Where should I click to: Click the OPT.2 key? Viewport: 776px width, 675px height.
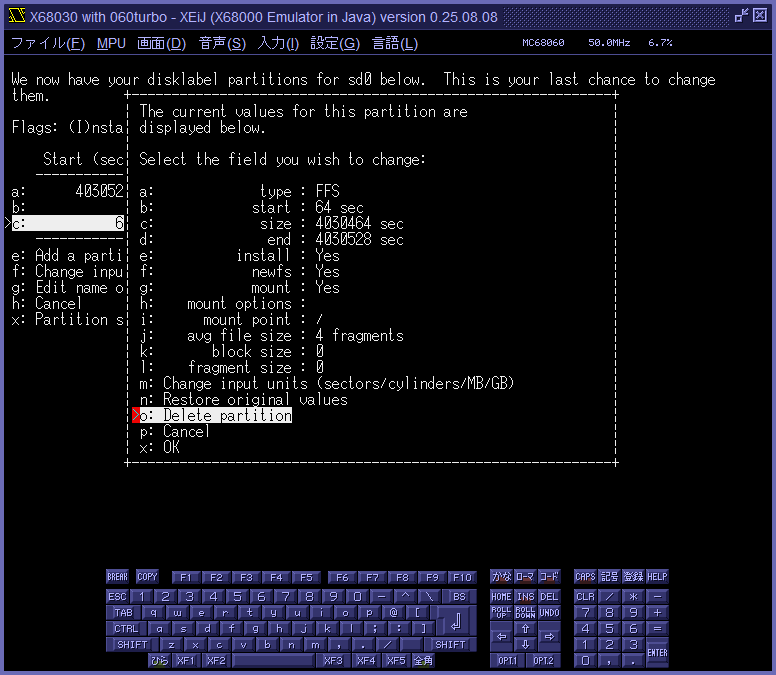pyautogui.click(x=543, y=660)
